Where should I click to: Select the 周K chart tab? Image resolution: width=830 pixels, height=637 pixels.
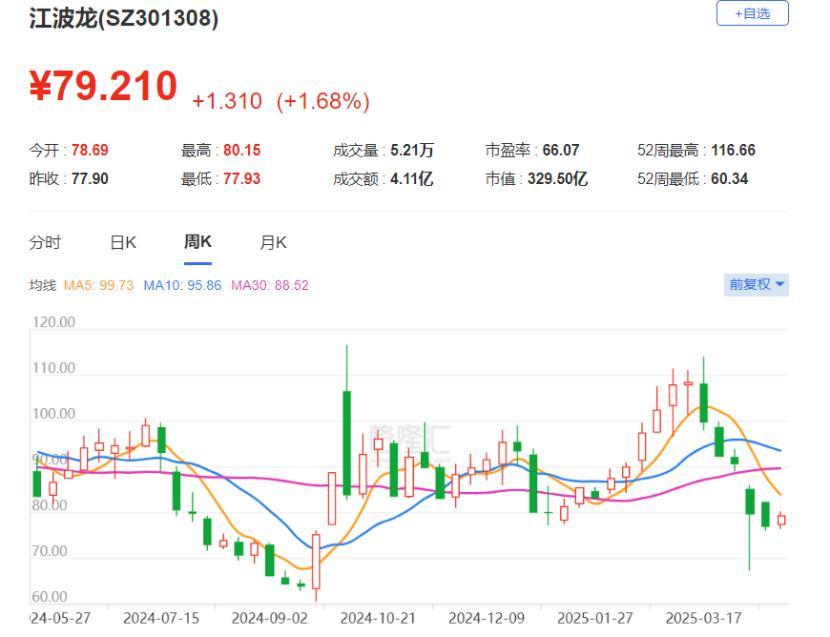(197, 242)
